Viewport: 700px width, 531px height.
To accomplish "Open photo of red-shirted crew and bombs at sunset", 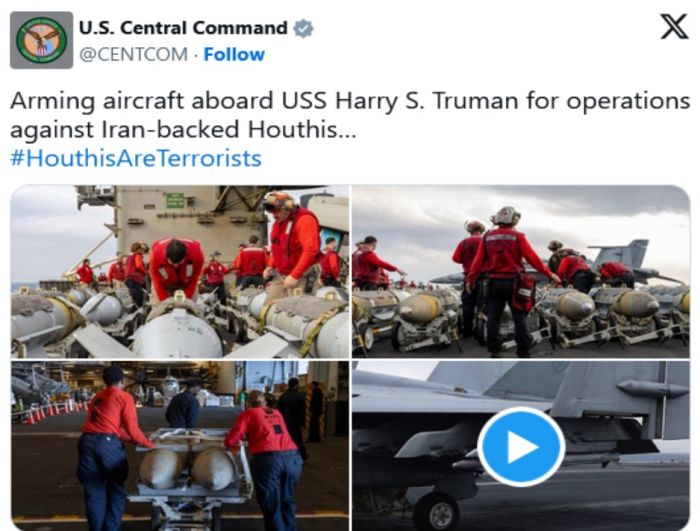I will point(521,272).
